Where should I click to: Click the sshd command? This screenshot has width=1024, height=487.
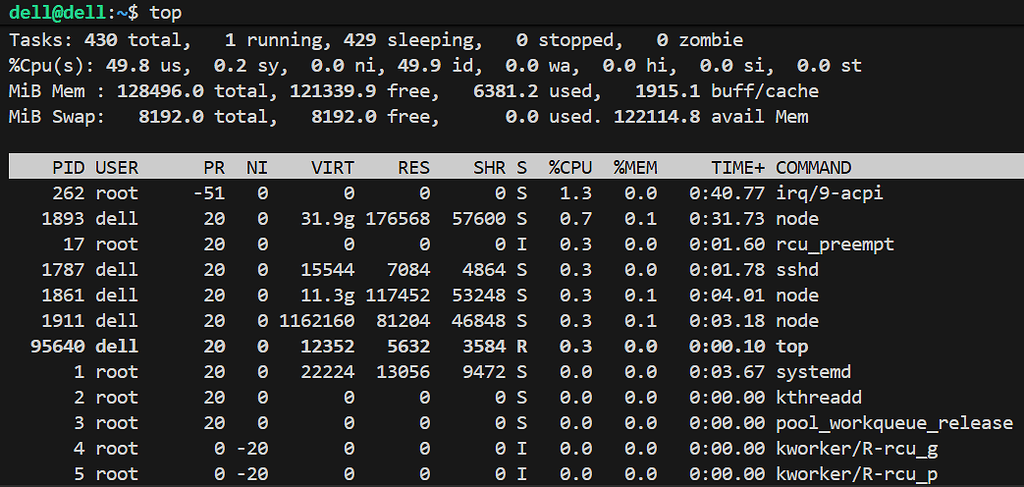tap(797, 270)
